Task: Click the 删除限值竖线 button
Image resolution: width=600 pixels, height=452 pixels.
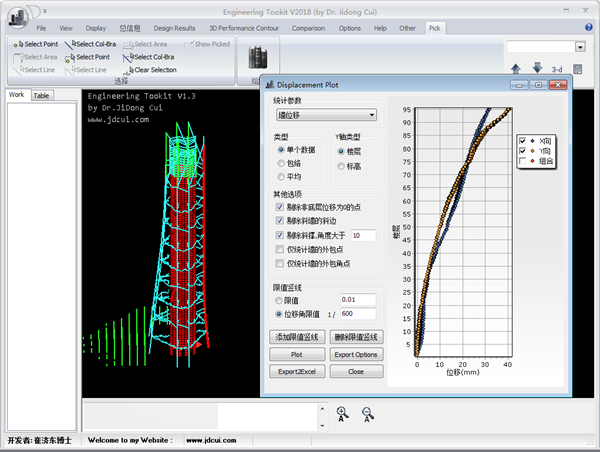Action: (x=356, y=337)
